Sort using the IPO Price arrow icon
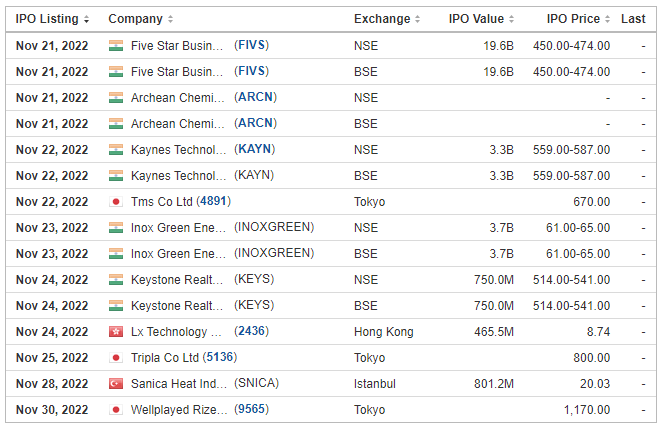The image size is (662, 426). pyautogui.click(x=607, y=19)
